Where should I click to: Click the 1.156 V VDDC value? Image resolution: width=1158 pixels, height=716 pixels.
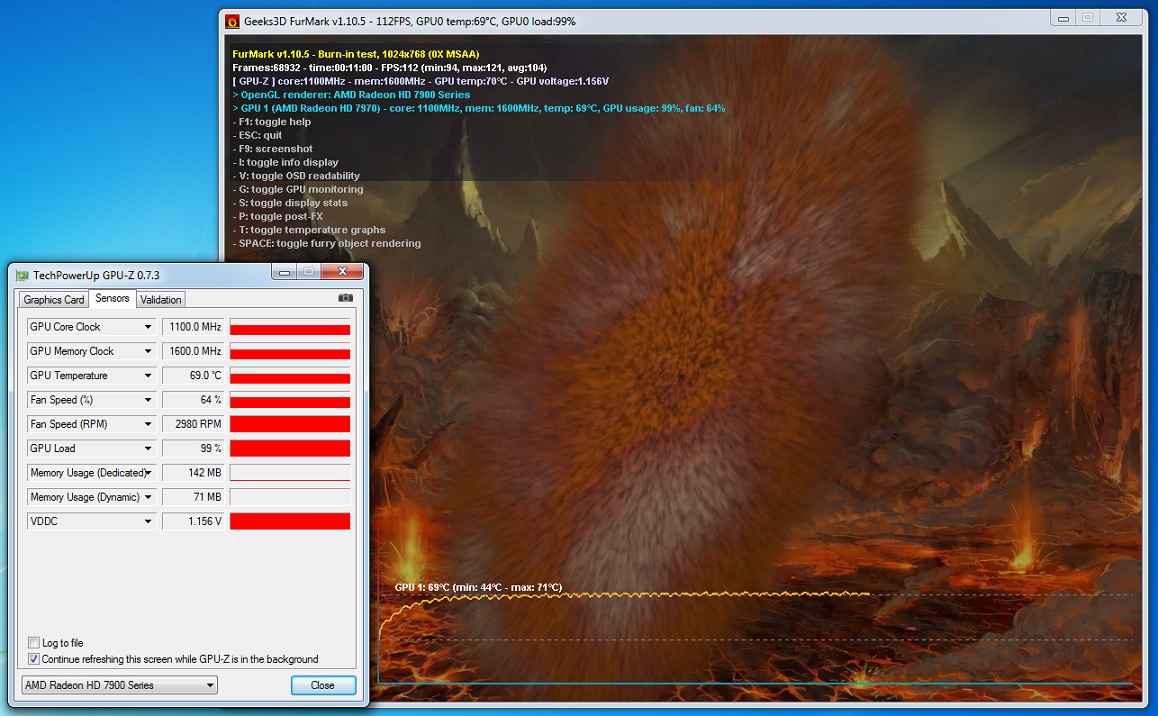[x=193, y=521]
